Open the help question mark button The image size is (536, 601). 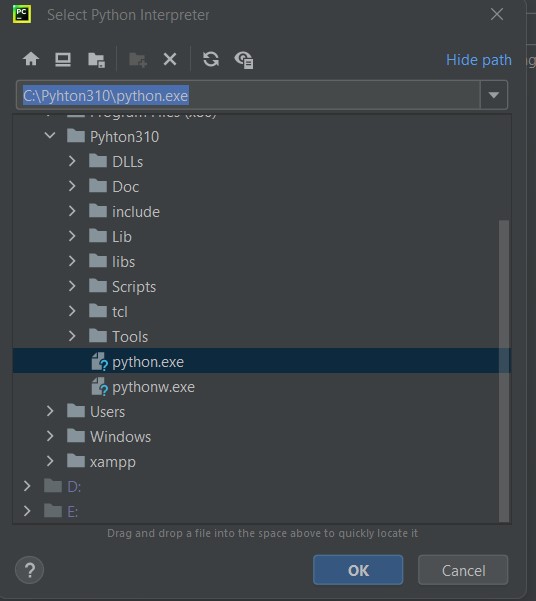point(30,570)
